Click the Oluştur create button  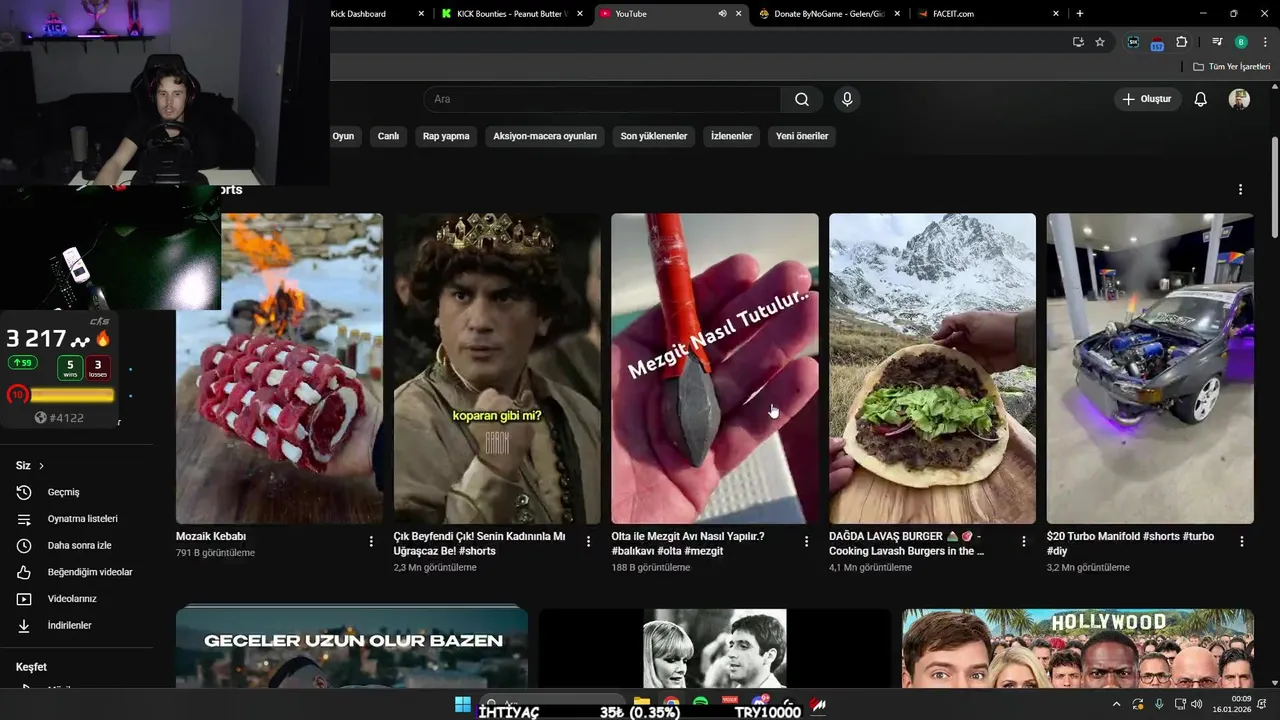1147,99
